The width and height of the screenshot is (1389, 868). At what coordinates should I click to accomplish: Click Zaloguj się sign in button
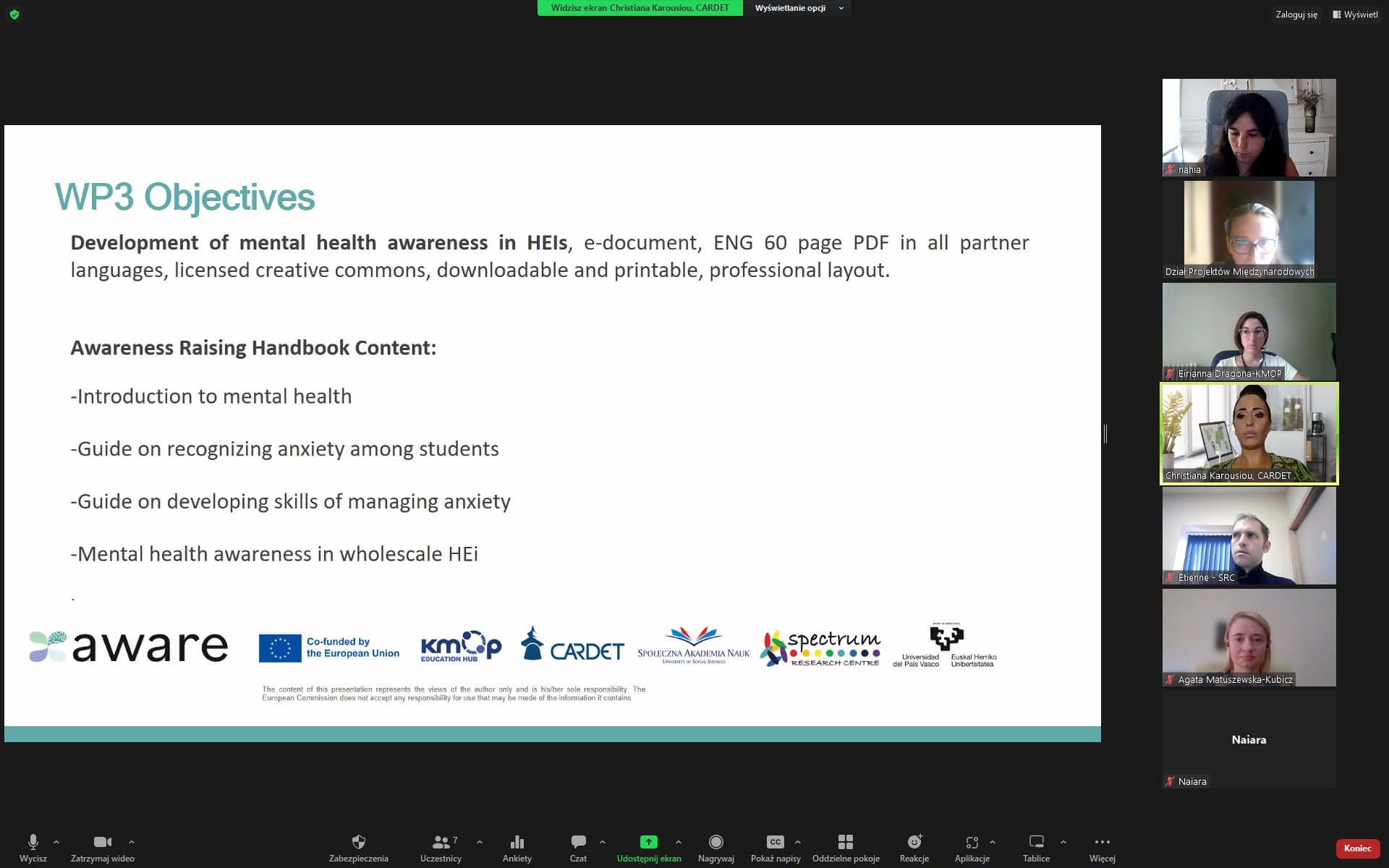(1296, 14)
